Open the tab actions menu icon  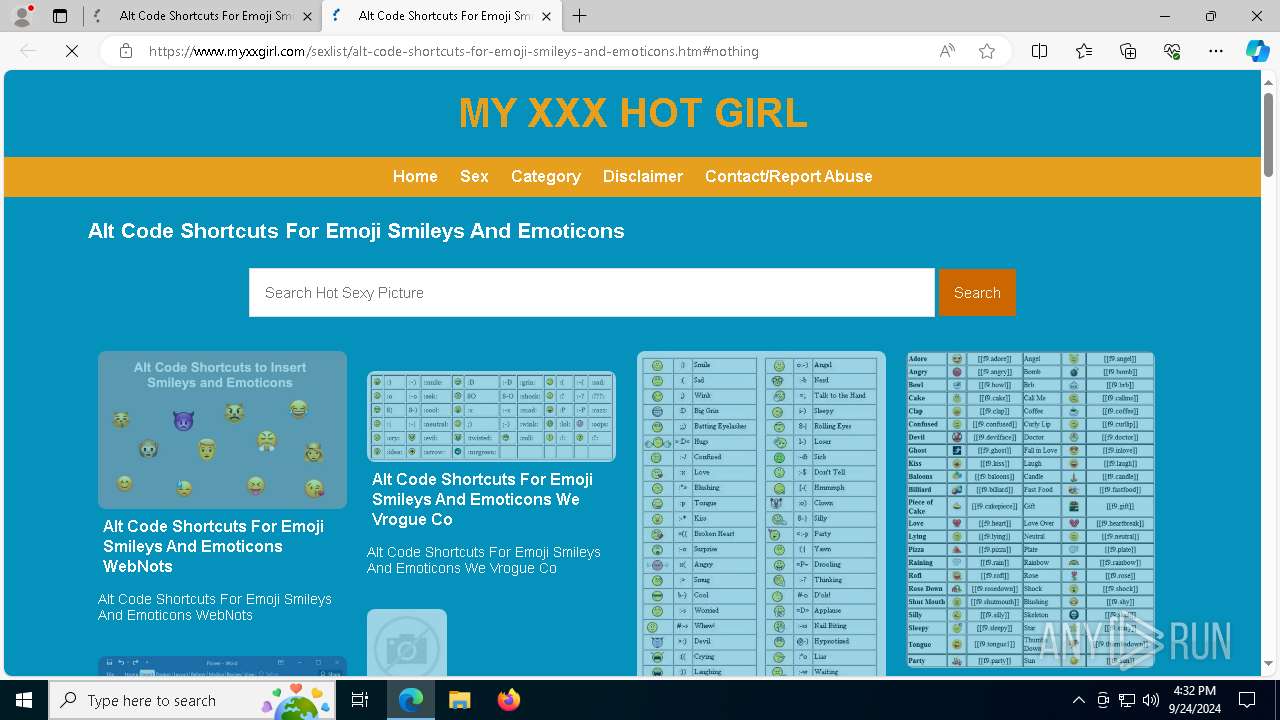60,16
